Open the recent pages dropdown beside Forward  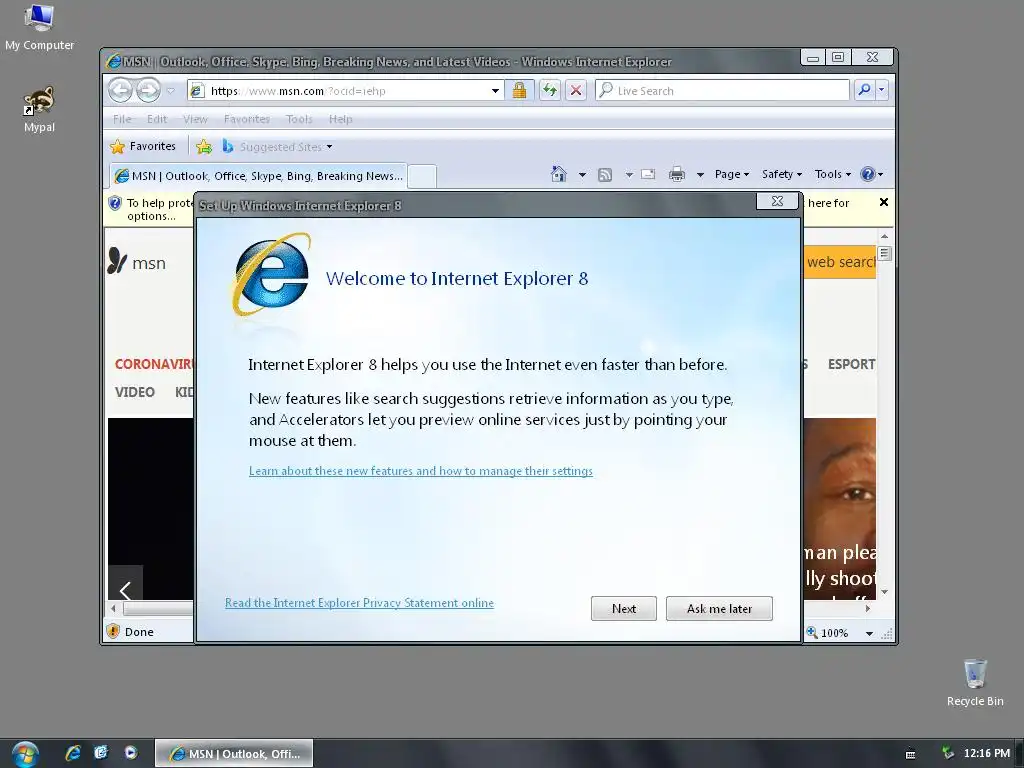point(170,91)
